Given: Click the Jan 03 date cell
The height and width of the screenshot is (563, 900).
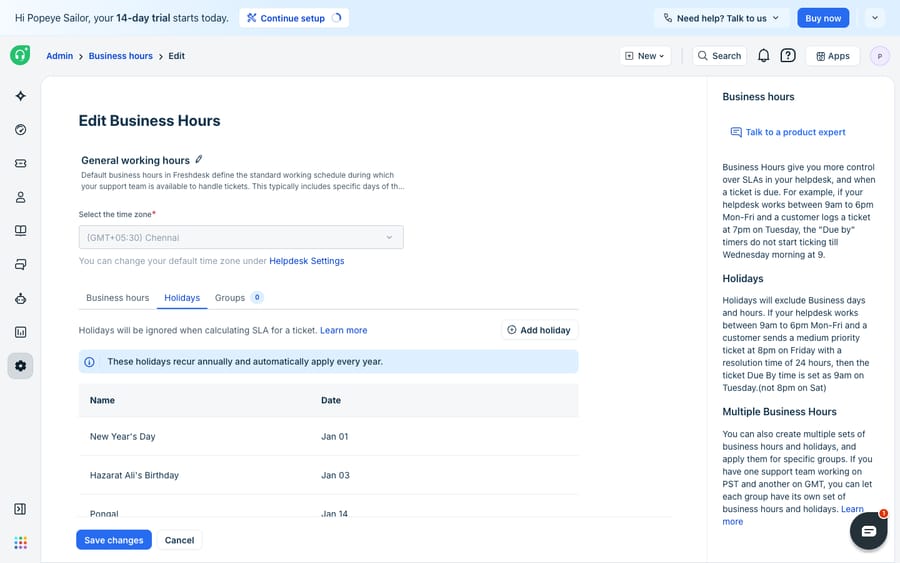Looking at the screenshot, I should (335, 475).
